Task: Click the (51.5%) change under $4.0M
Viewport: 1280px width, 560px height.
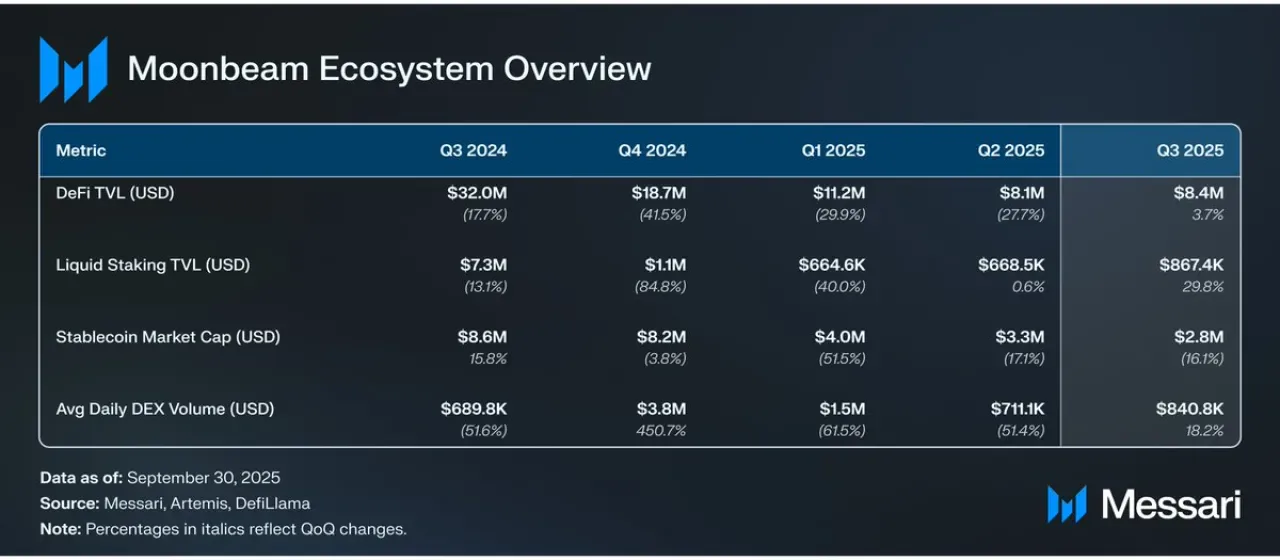Action: click(x=843, y=359)
